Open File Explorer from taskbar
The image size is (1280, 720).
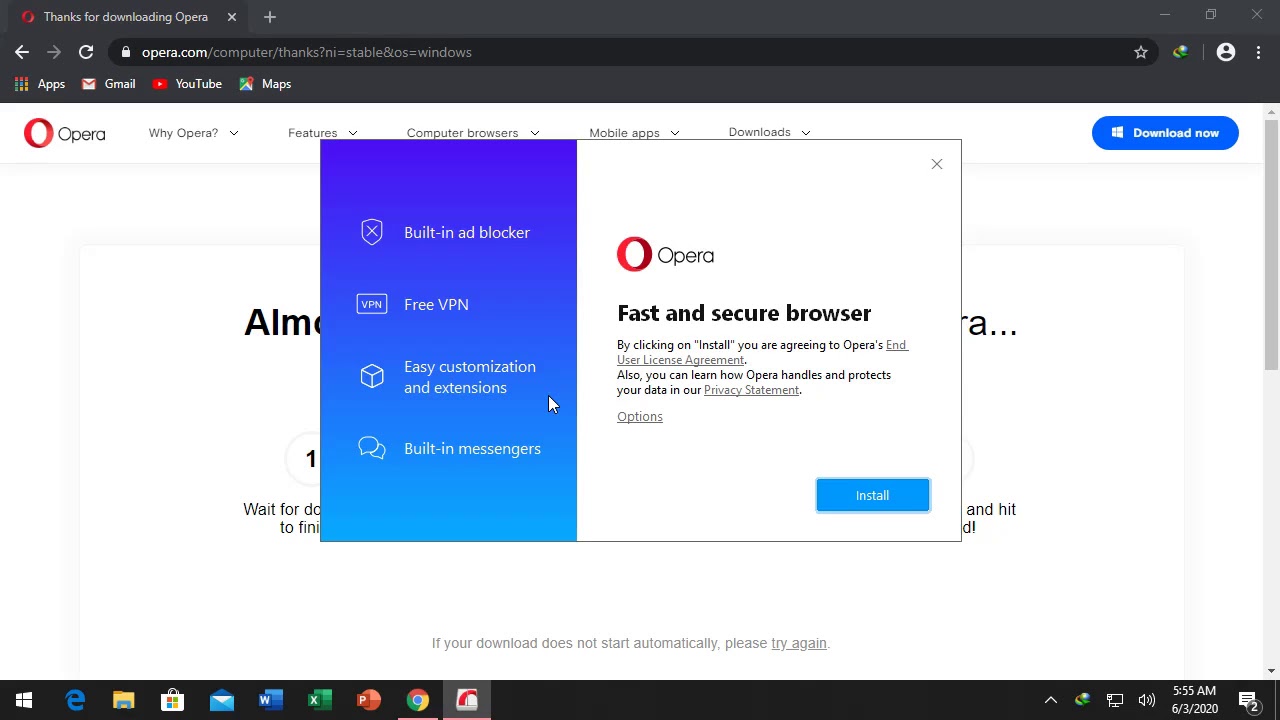(x=123, y=700)
